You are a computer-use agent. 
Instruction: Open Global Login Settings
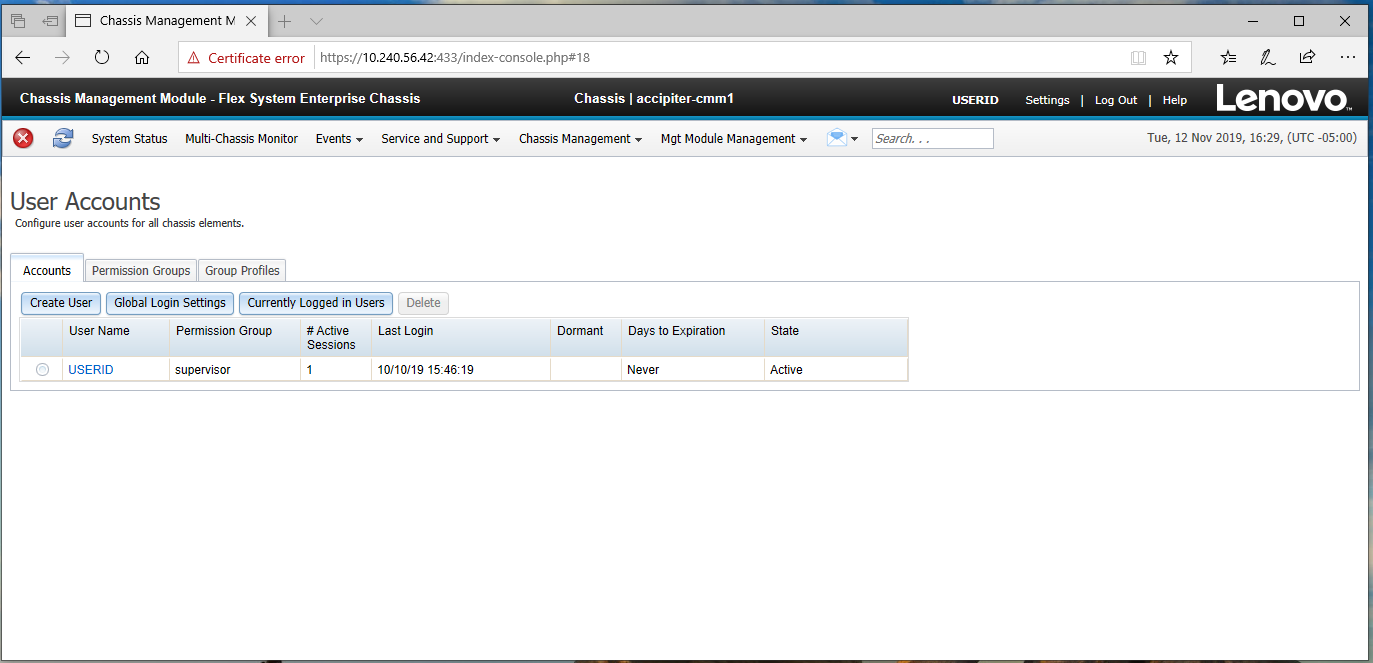tap(170, 303)
